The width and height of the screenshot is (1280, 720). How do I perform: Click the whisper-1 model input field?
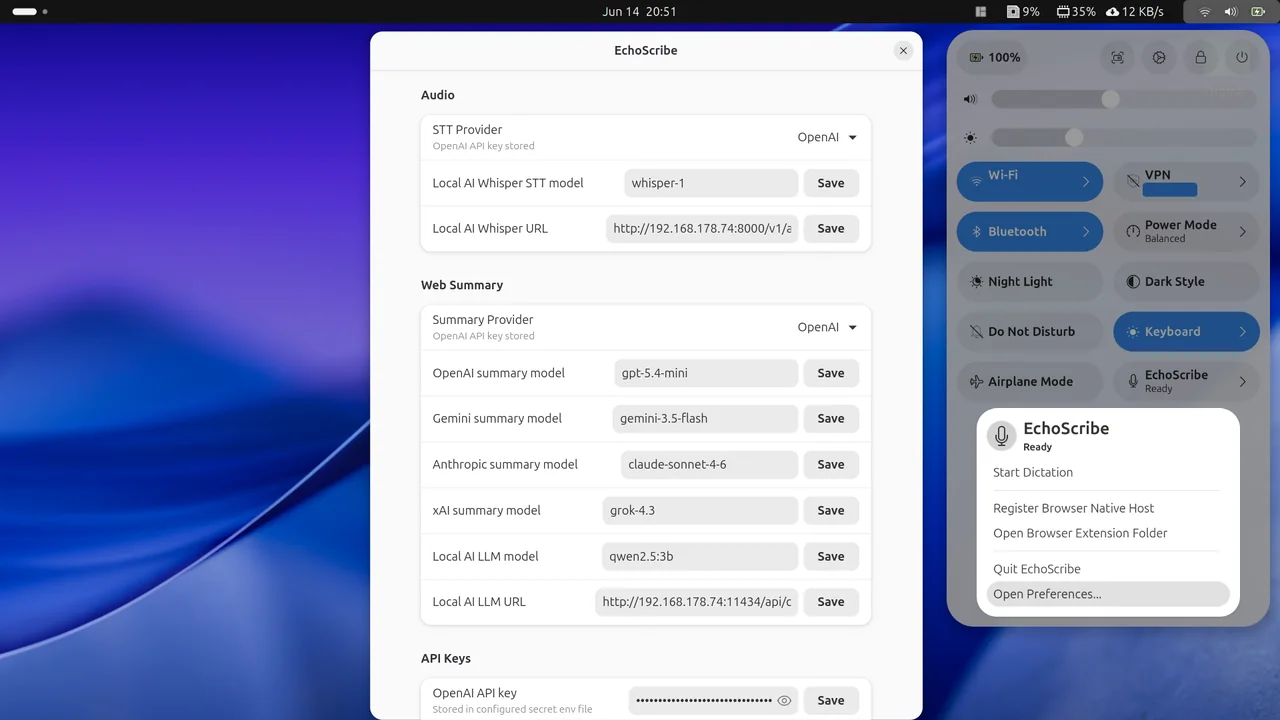point(711,183)
